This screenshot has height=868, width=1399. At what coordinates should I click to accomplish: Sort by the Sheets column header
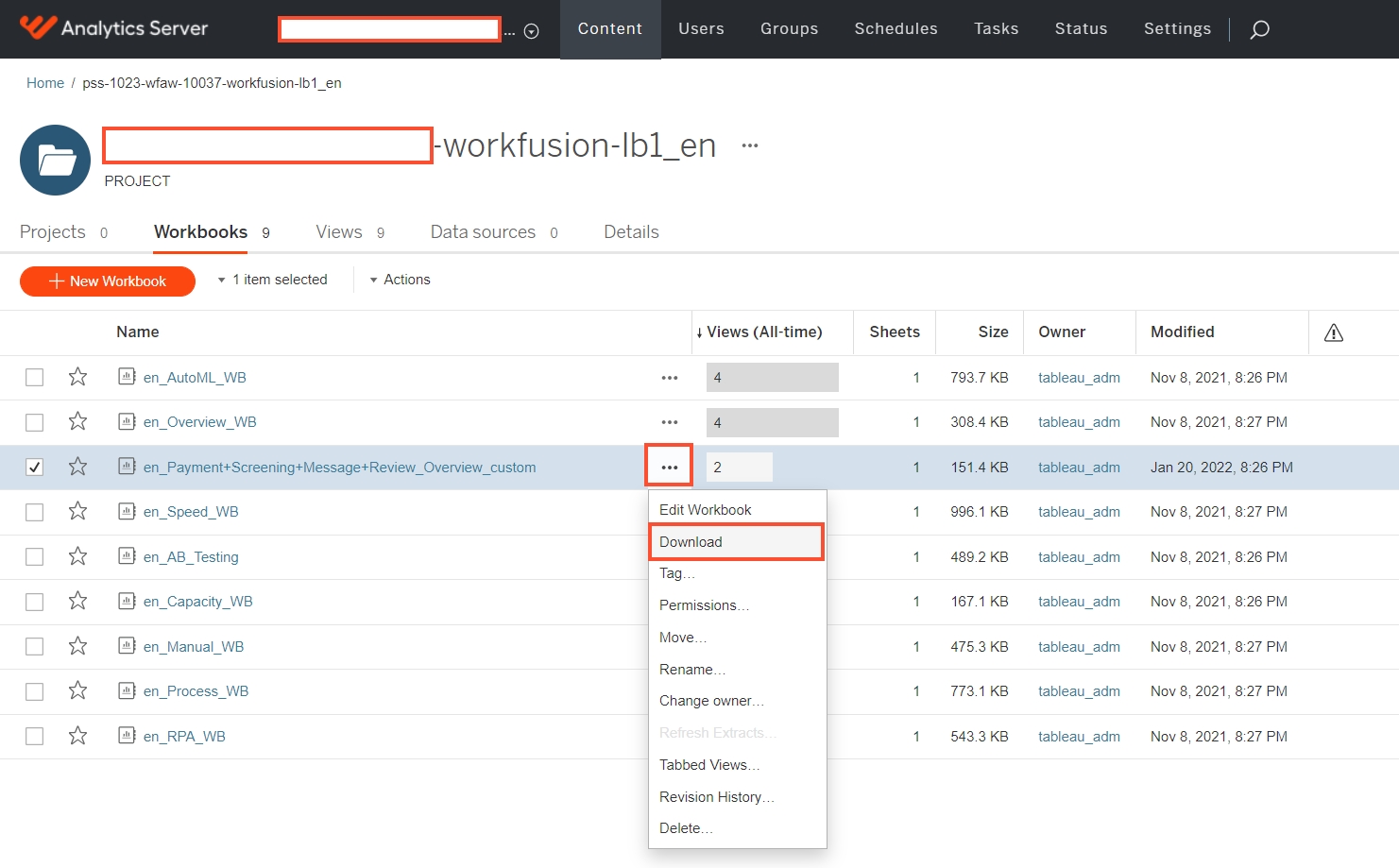895,332
